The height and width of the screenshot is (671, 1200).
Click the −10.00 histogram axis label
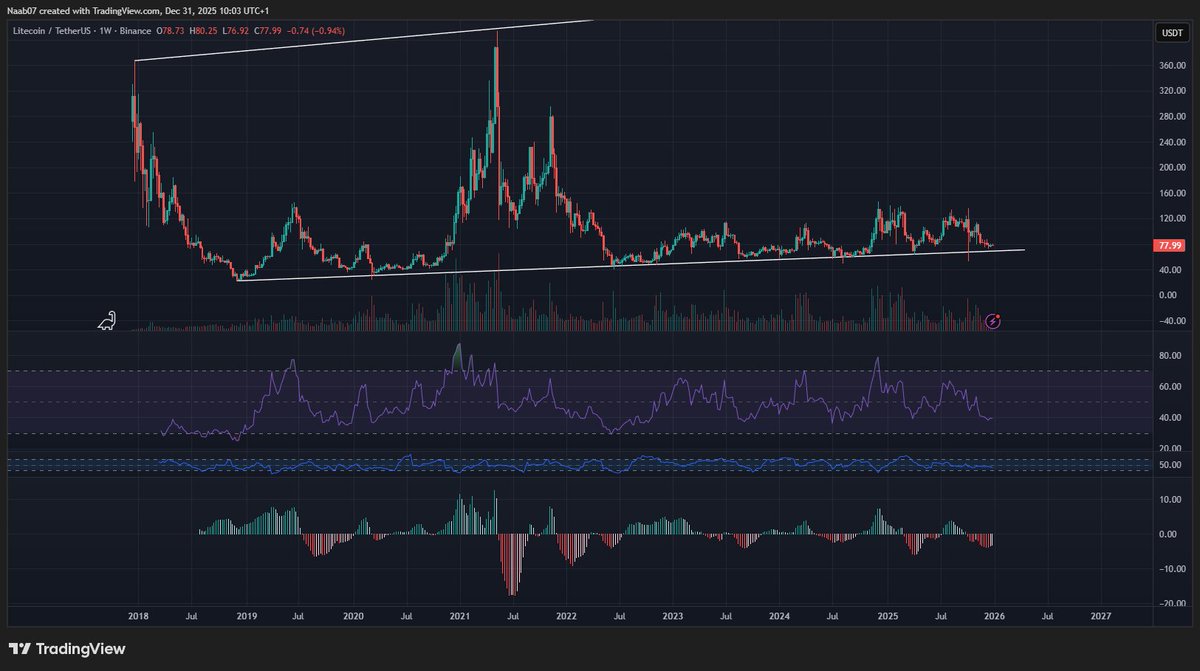1171,569
